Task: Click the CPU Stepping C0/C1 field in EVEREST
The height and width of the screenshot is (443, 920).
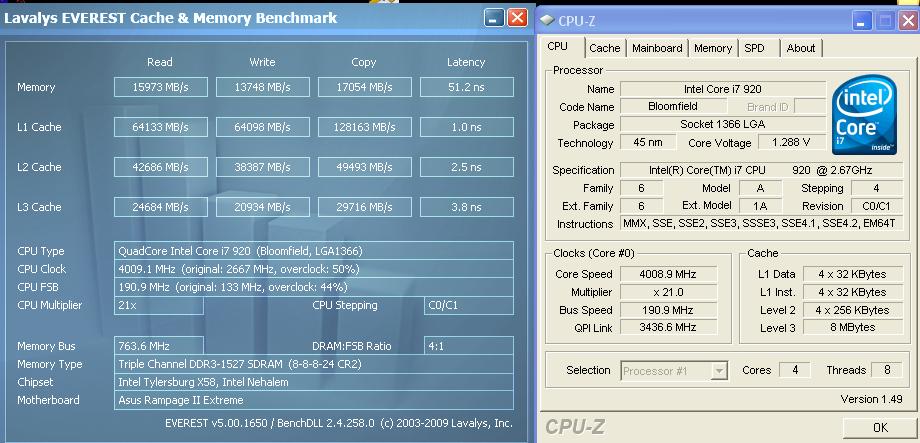Action: coord(469,305)
